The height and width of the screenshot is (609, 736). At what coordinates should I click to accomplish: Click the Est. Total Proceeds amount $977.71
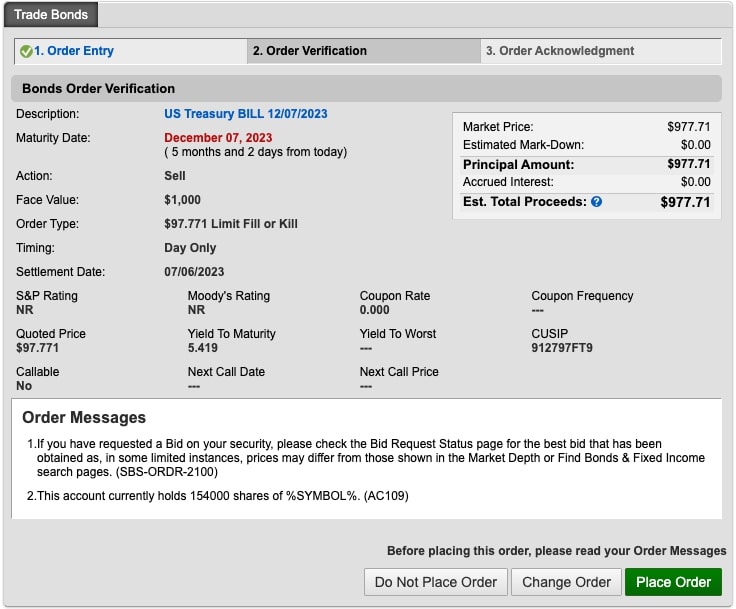tap(685, 202)
